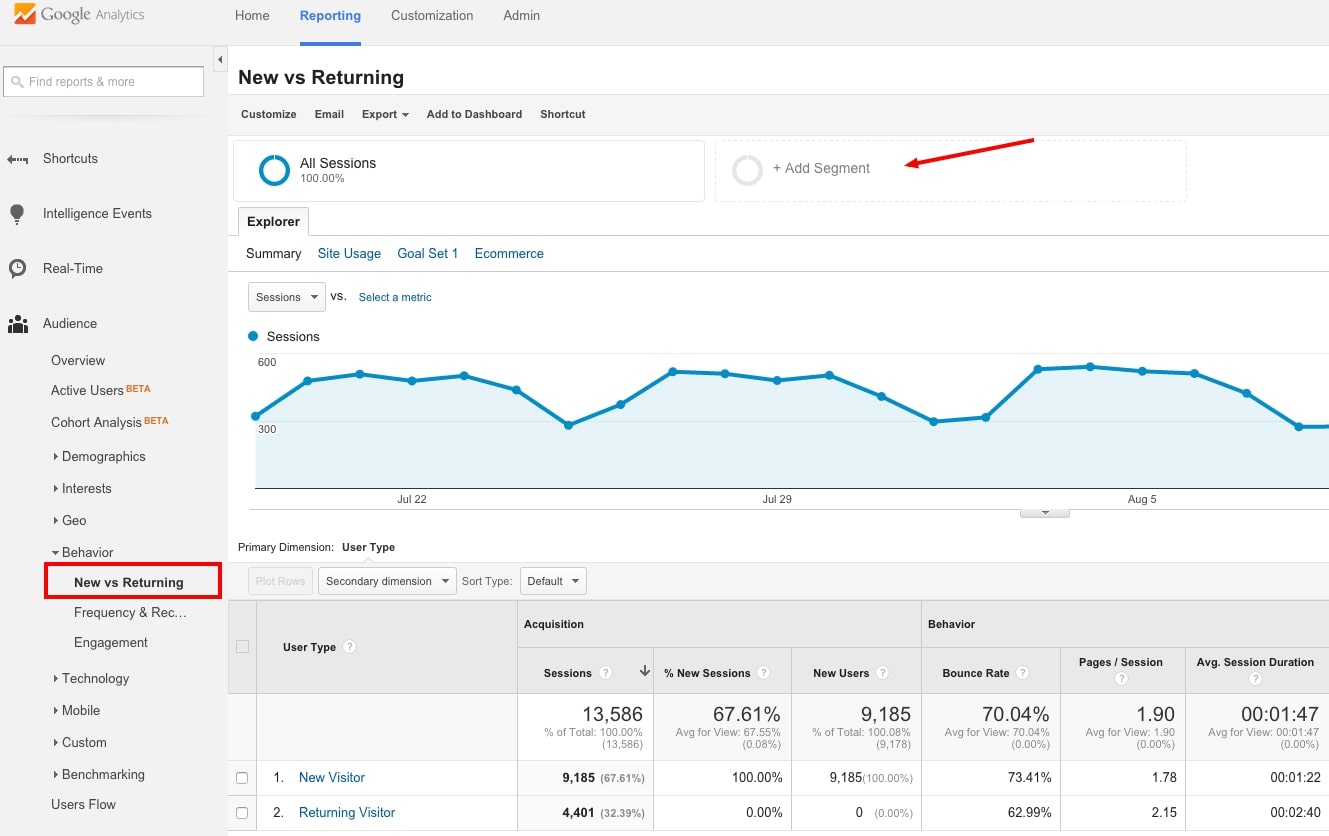Select the Summary view

(x=273, y=254)
